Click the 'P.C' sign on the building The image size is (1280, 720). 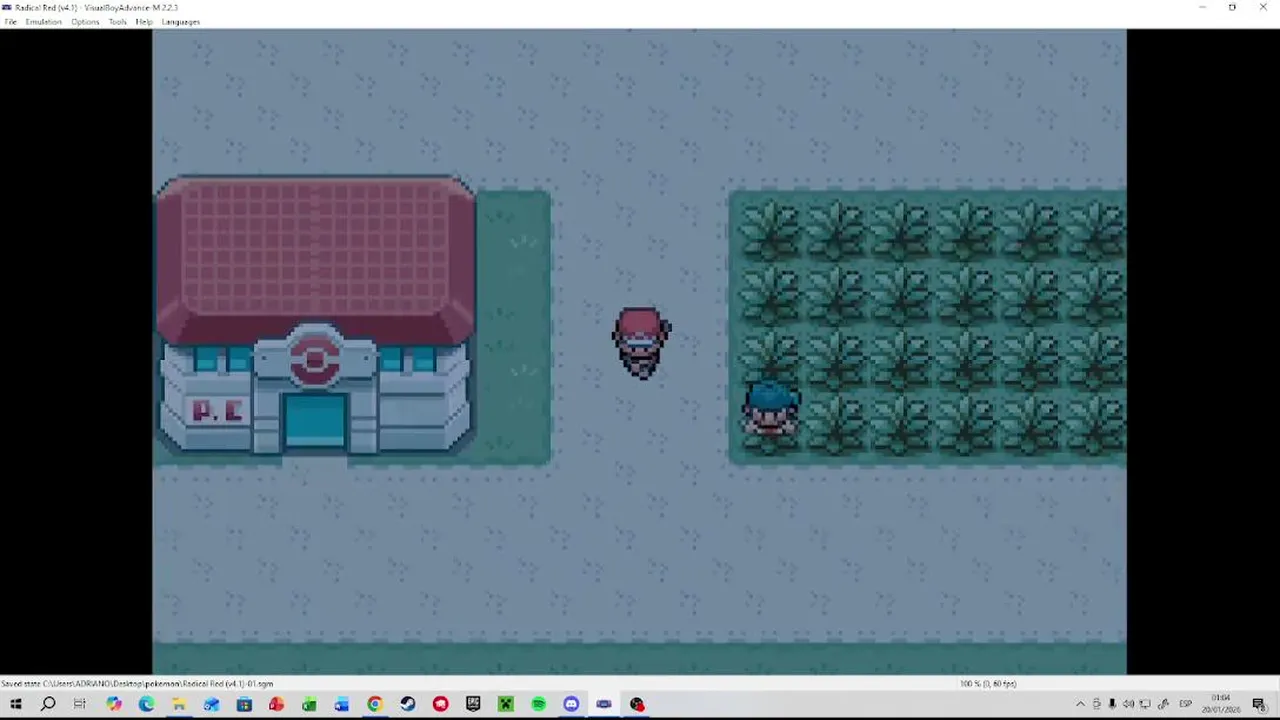217,410
